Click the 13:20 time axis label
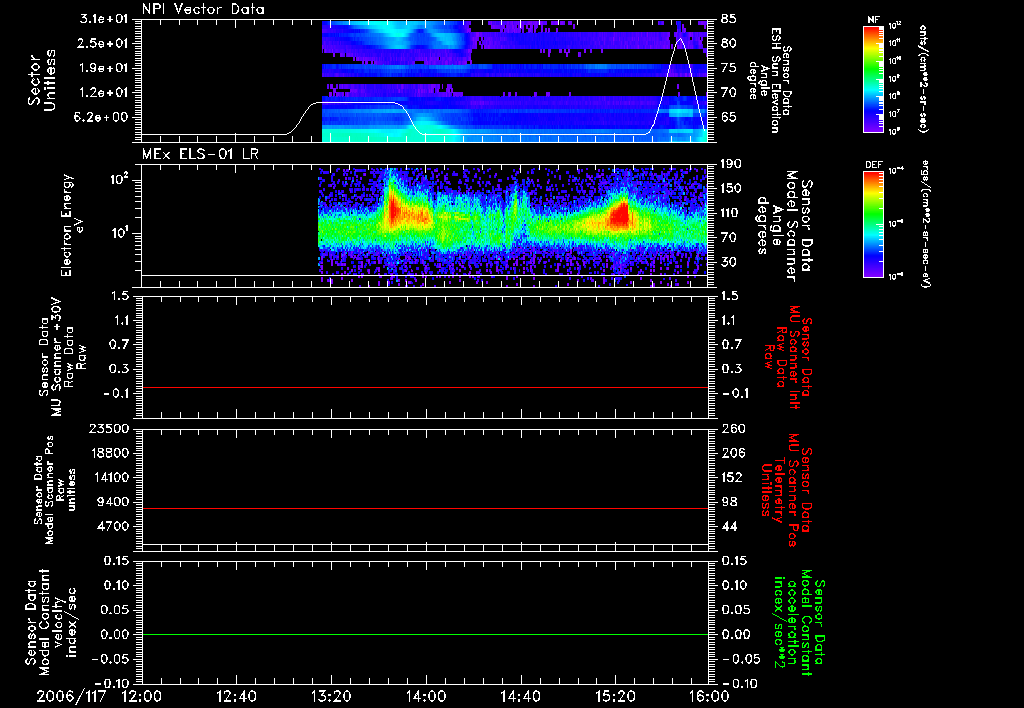This screenshot has height=708, width=1024. click(x=331, y=697)
